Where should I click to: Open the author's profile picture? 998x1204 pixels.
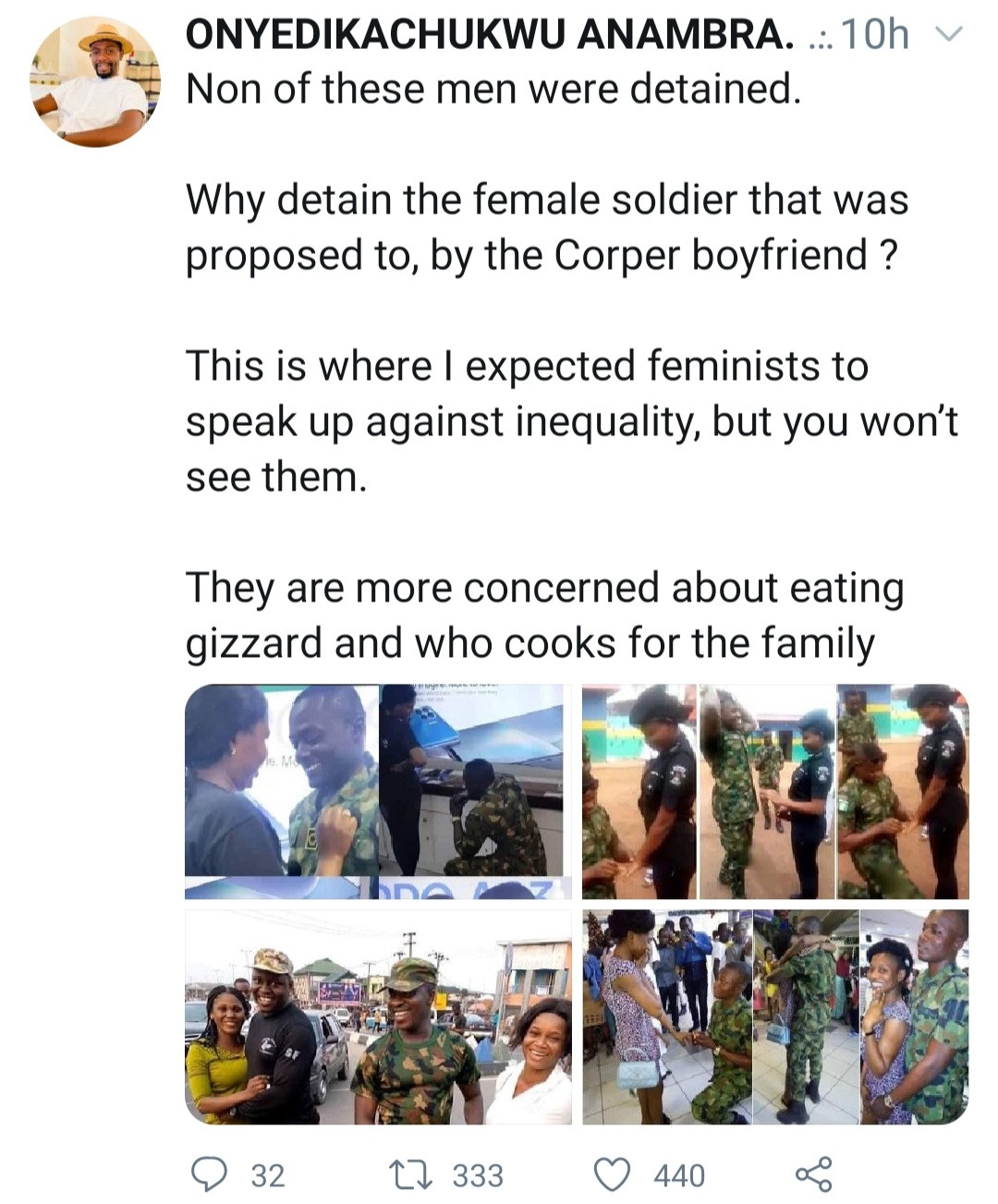95,81
